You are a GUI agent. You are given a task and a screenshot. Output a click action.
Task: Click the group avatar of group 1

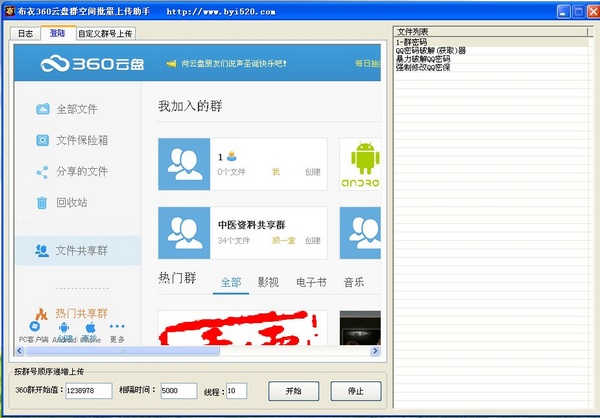point(184,164)
